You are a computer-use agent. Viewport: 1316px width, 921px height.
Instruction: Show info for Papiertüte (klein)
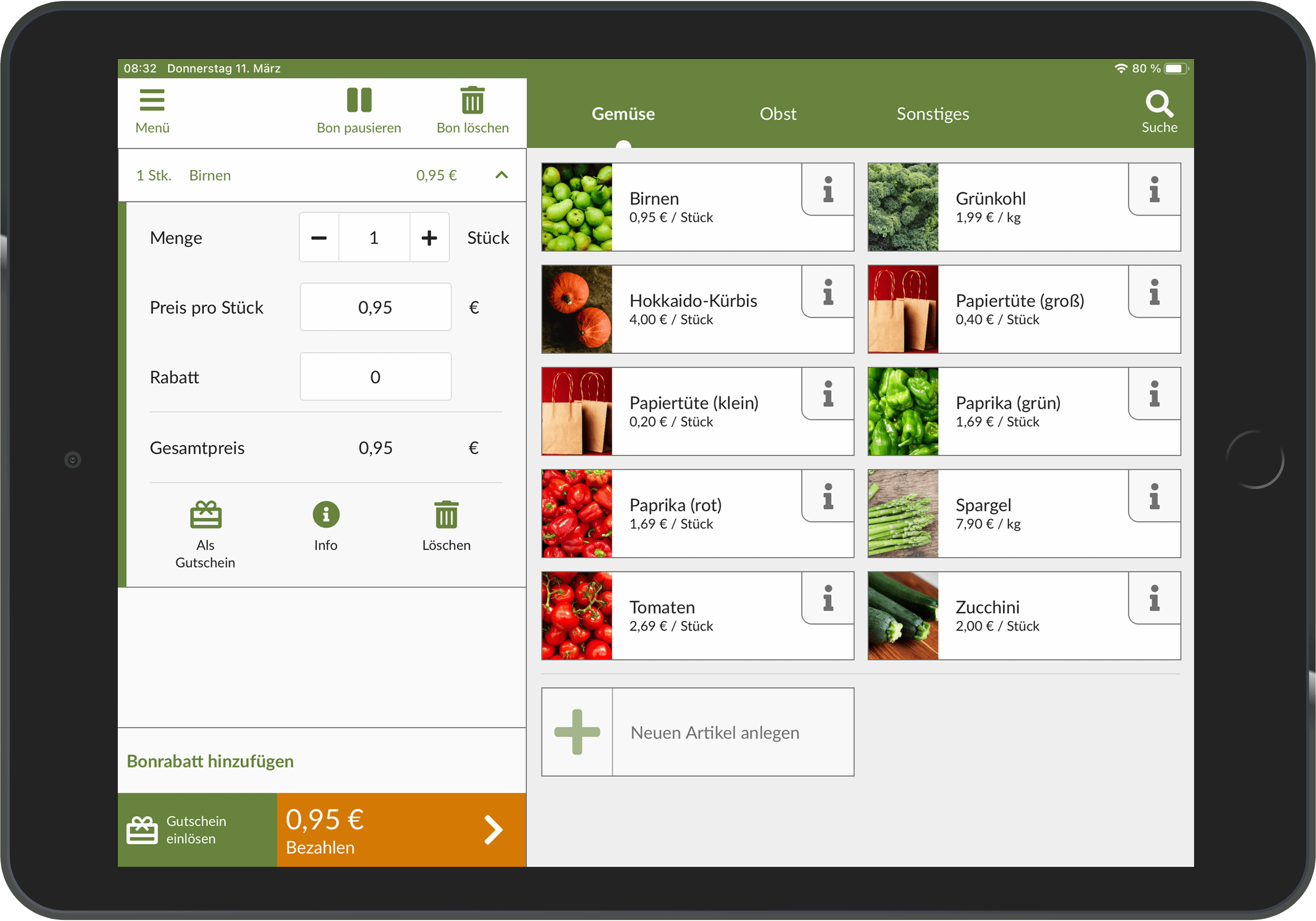tap(828, 394)
